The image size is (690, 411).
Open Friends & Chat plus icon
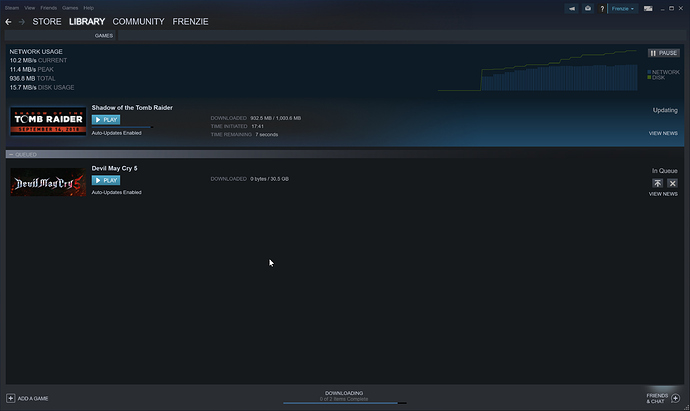675,398
